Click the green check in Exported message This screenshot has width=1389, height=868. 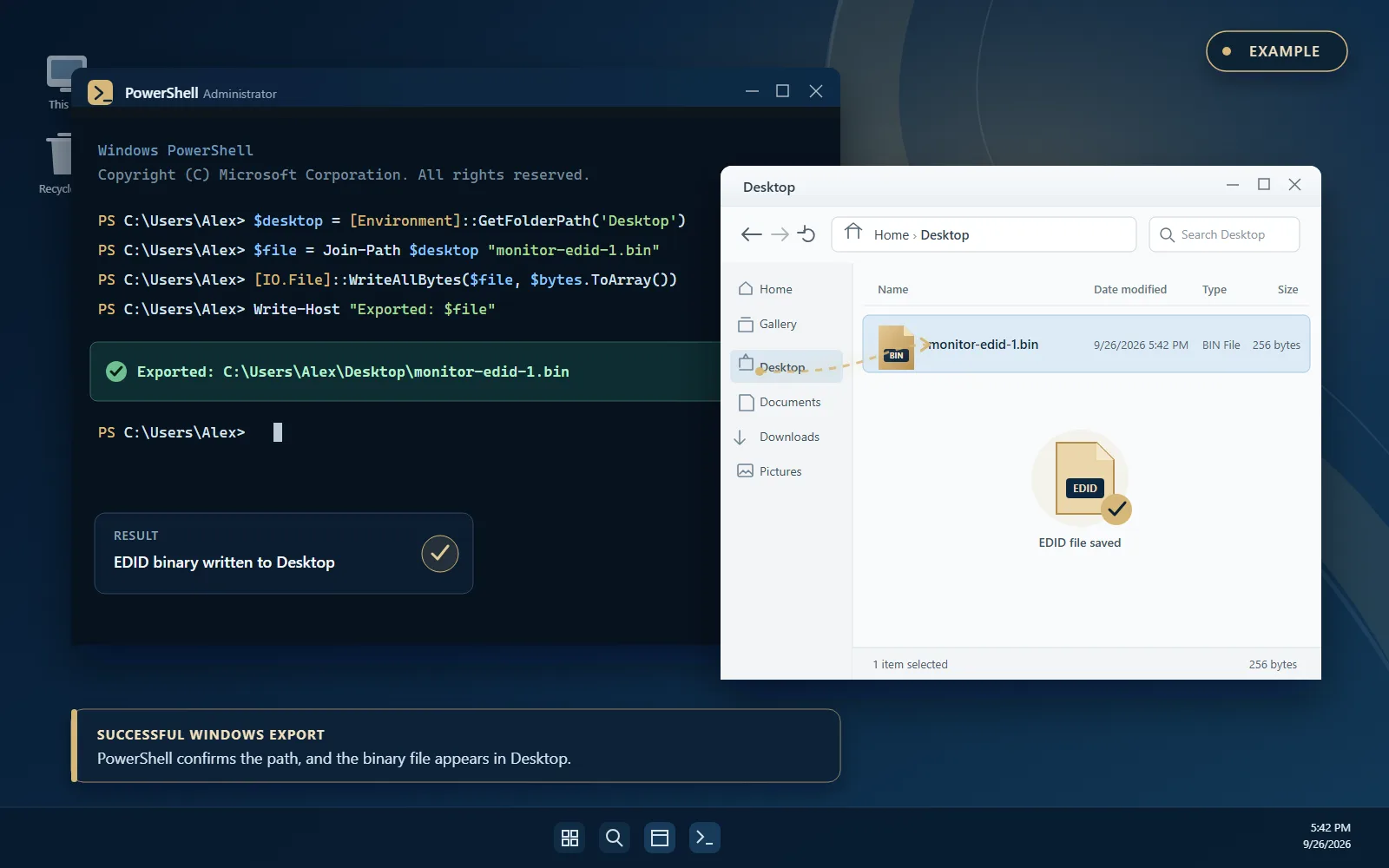click(116, 372)
